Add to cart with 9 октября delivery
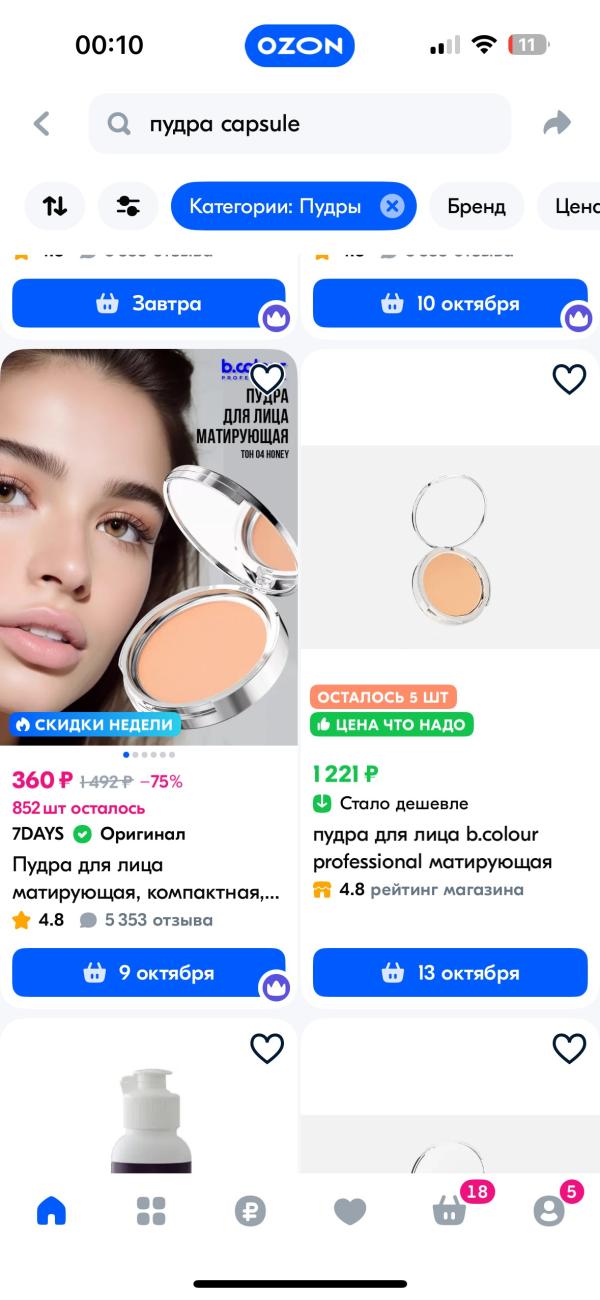 tap(149, 973)
